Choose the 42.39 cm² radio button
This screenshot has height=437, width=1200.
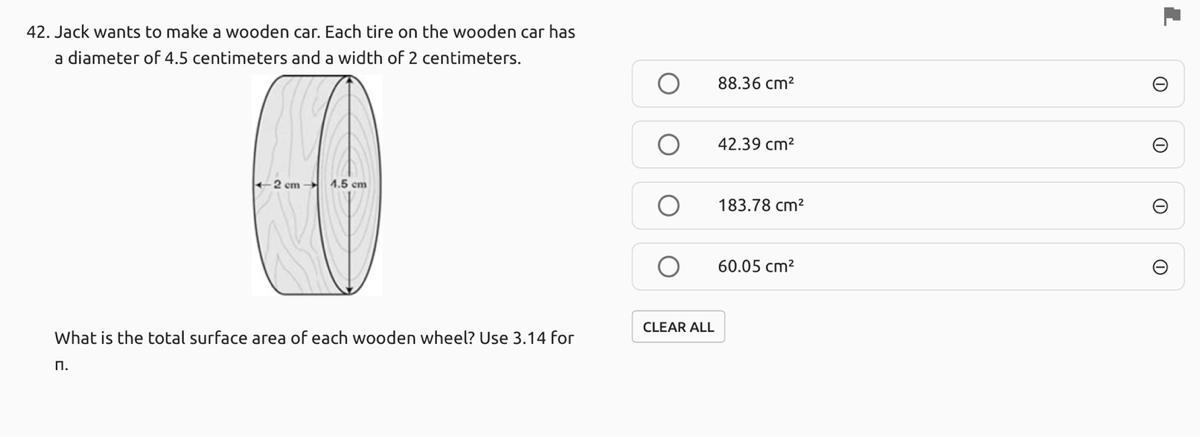pos(670,145)
